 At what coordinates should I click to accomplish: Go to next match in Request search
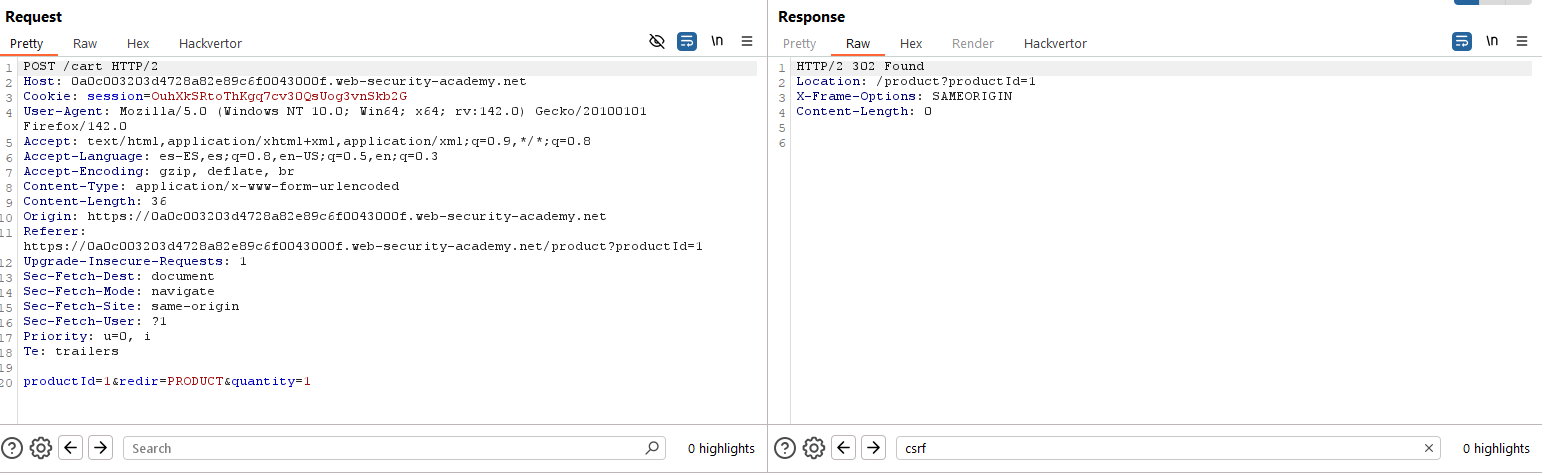click(100, 448)
